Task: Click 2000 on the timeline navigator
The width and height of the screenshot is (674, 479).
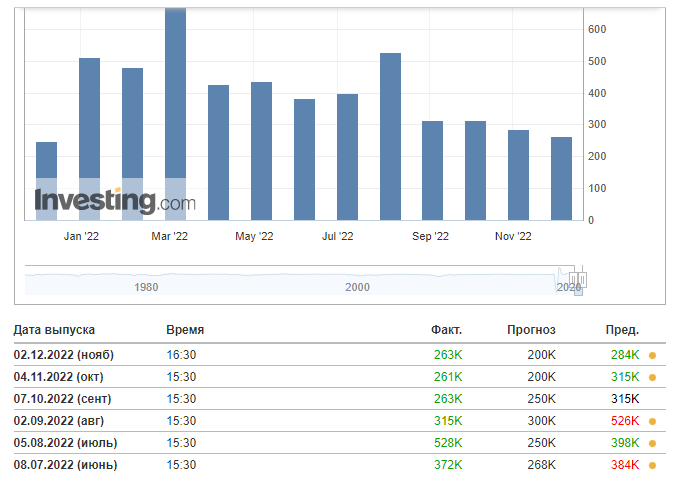Action: (357, 287)
